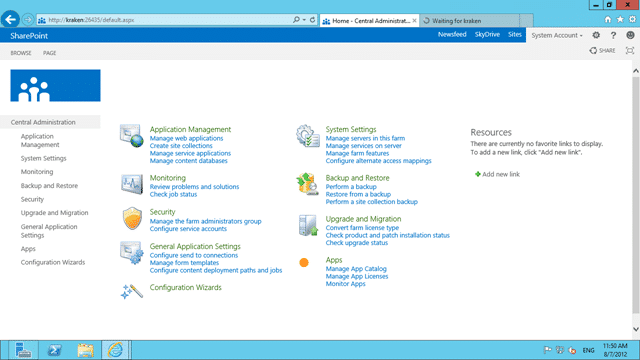Open Monitor Apps link
Screen dimensions: 640x360
click(x=345, y=284)
